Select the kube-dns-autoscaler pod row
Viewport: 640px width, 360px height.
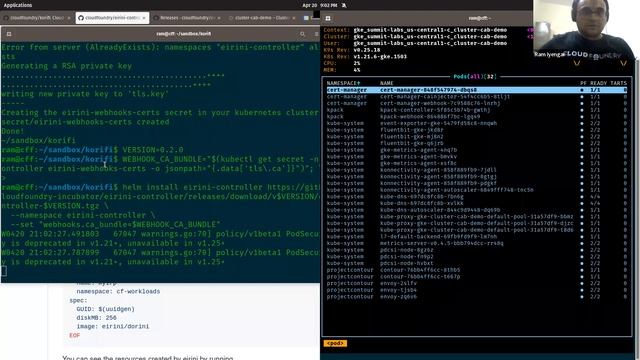point(477,210)
